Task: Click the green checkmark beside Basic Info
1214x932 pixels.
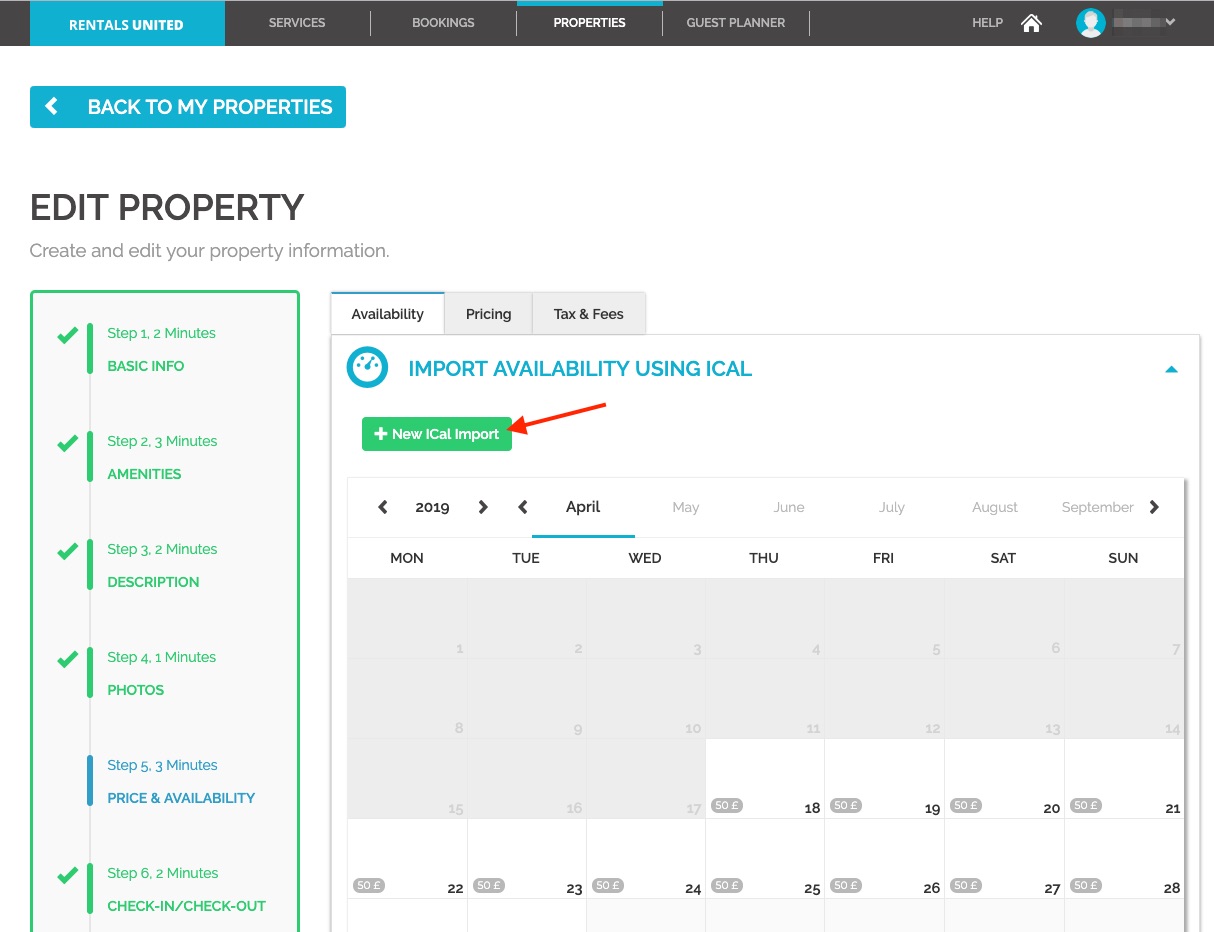Action: tap(67, 336)
